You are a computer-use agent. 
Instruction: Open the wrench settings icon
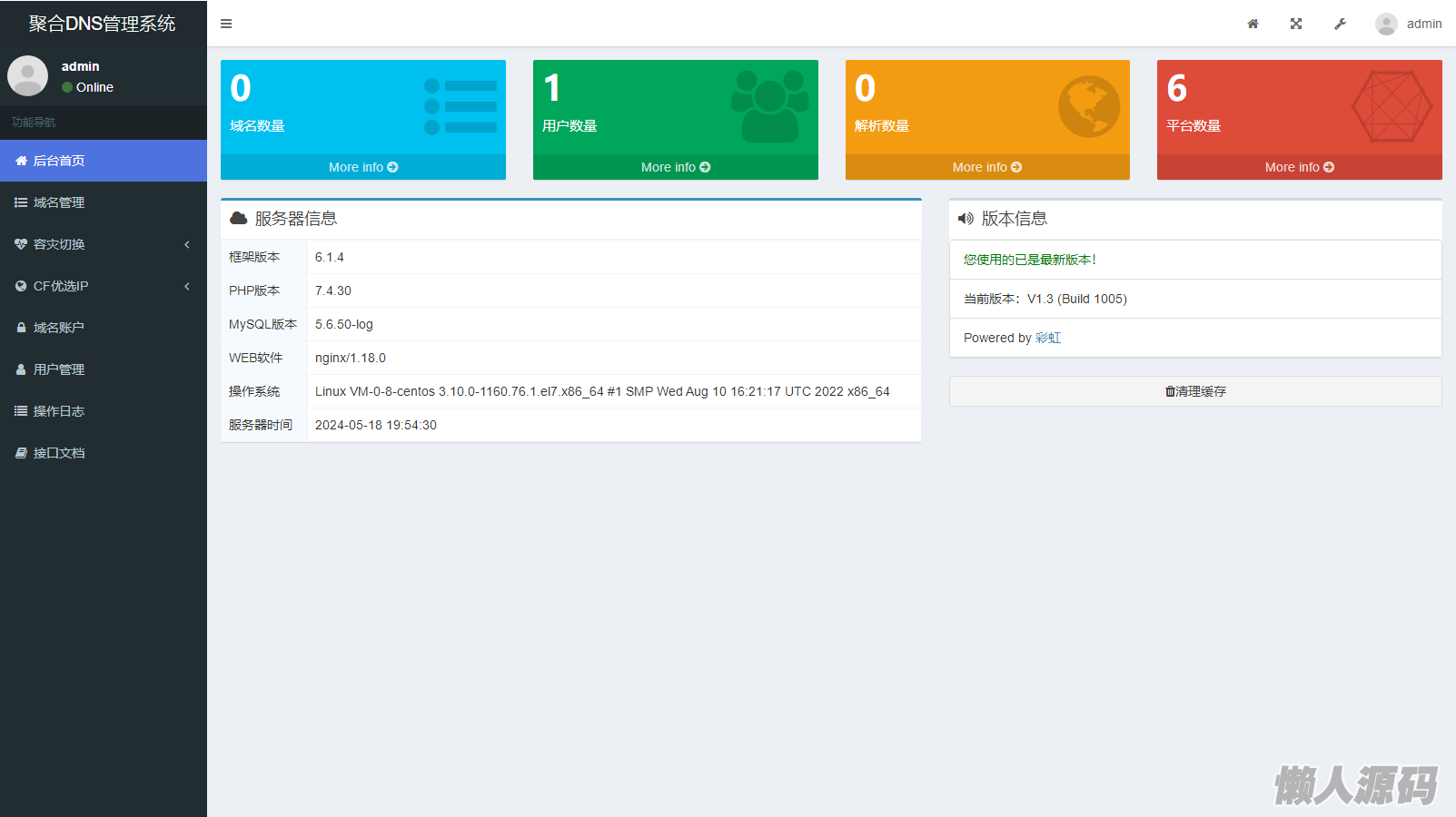pyautogui.click(x=1340, y=24)
